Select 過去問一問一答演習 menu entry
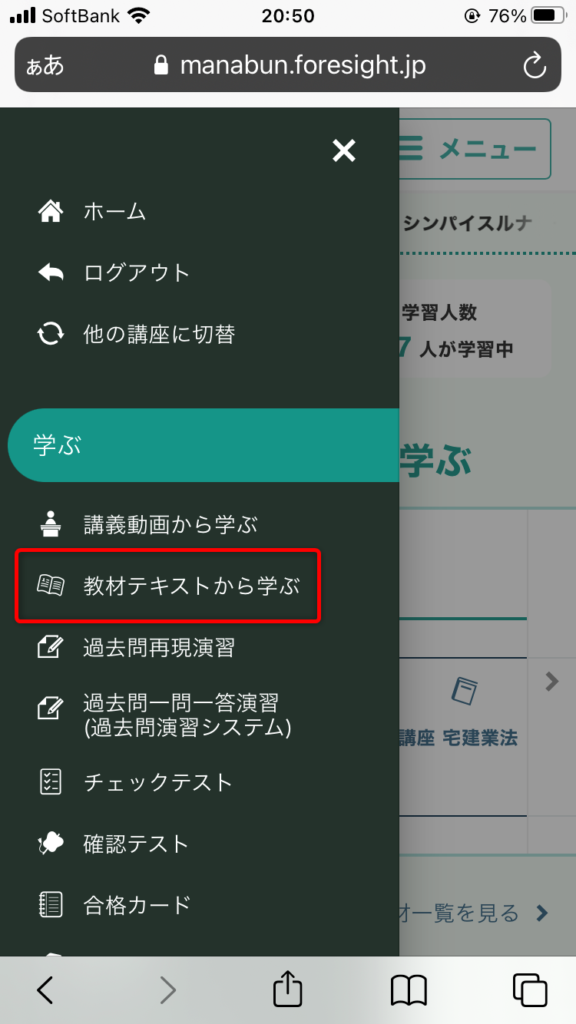The height and width of the screenshot is (1024, 576). [187, 715]
